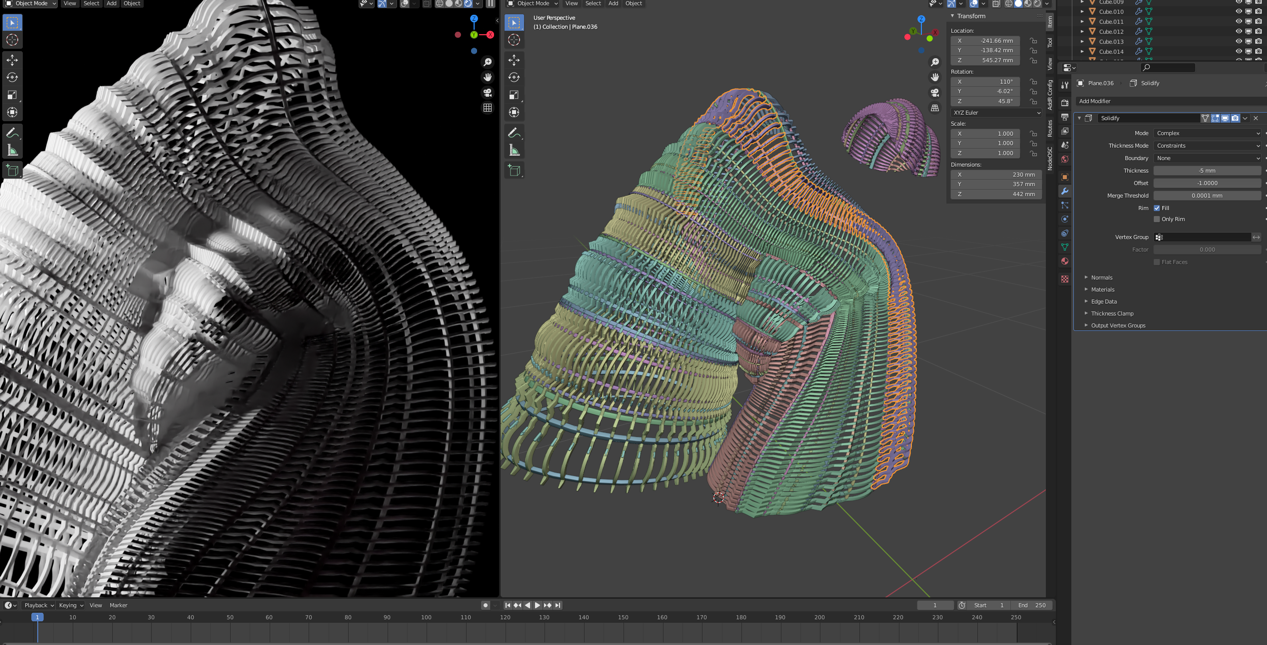
Task: Select the Measure tool in left viewport toolbar
Action: coord(12,150)
